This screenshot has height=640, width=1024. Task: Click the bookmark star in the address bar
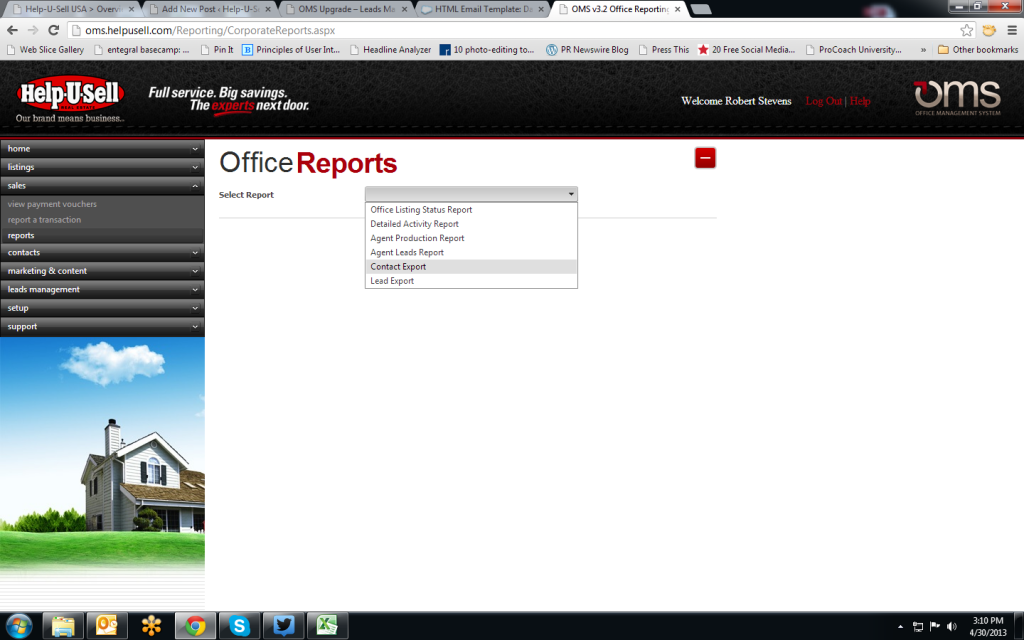tap(966, 31)
